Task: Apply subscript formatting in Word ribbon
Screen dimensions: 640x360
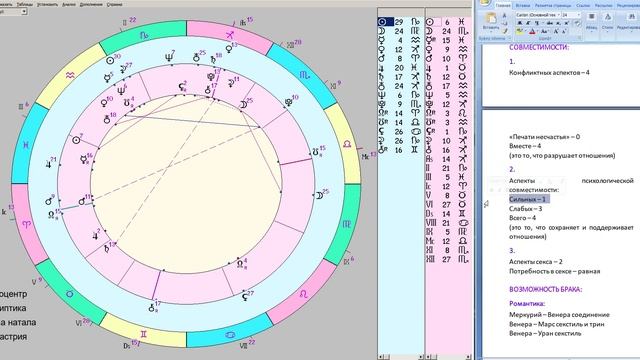Action: (558, 23)
